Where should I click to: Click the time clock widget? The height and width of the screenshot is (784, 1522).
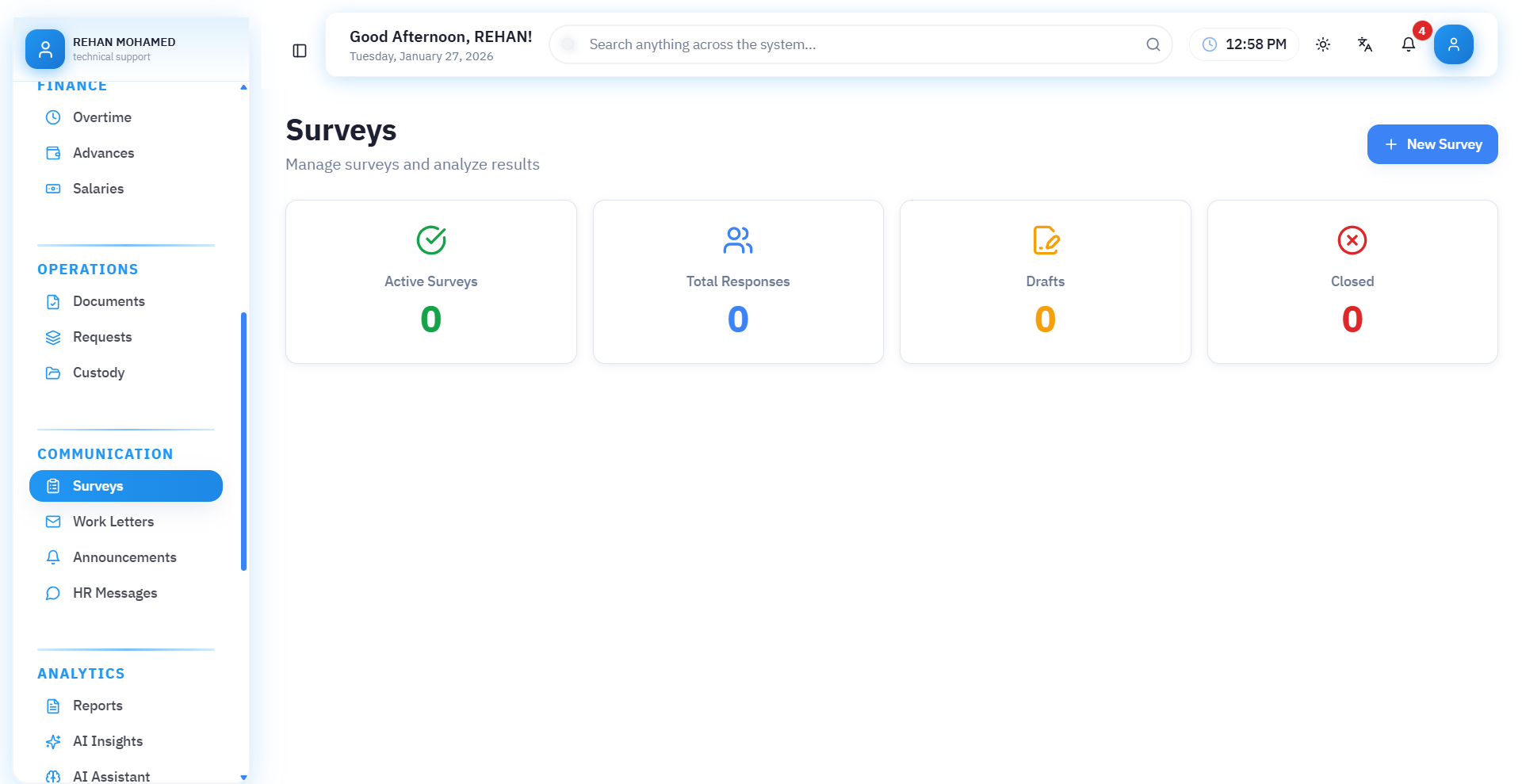point(1243,44)
